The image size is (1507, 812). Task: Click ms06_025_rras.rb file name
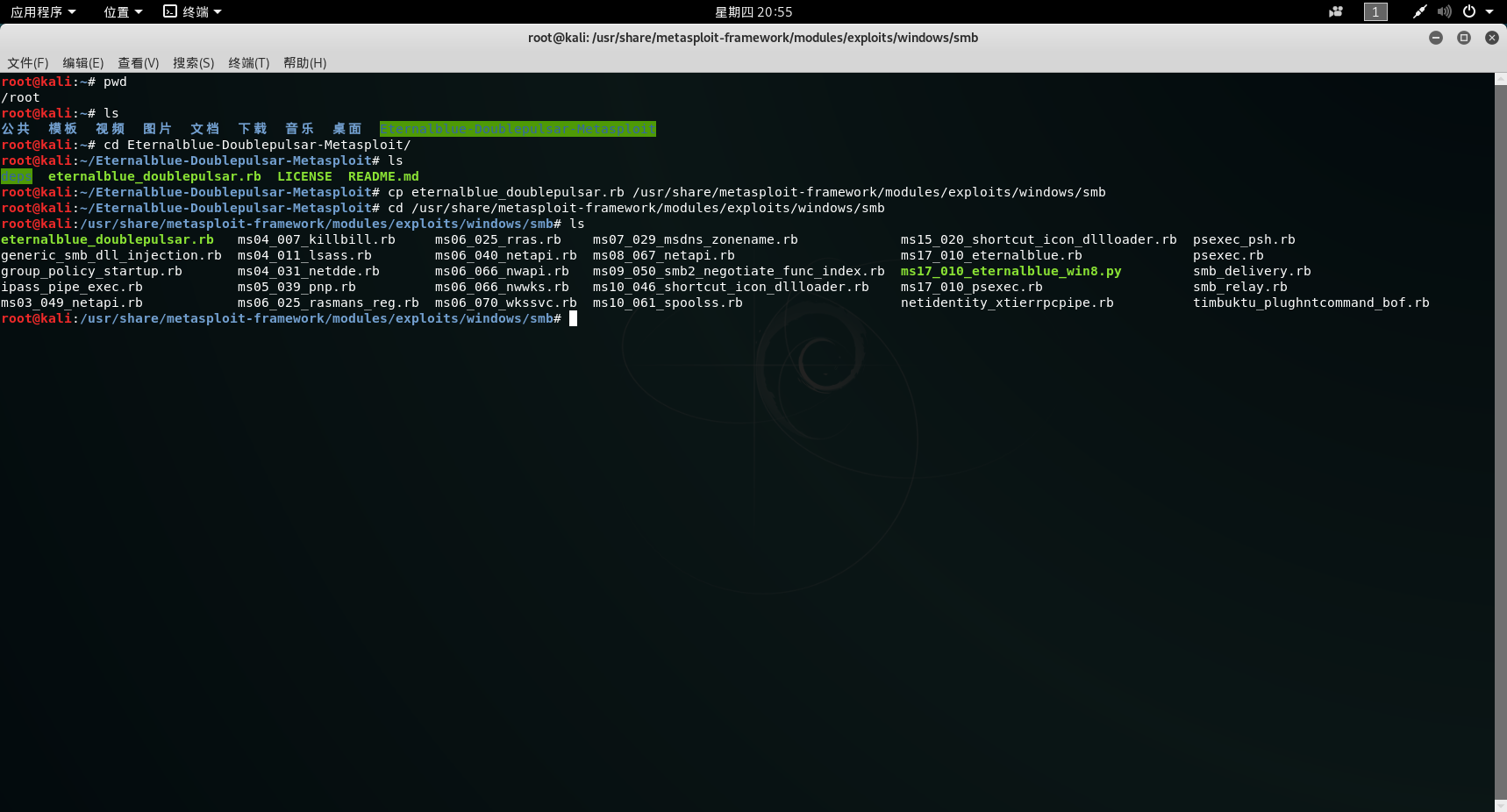coord(498,239)
